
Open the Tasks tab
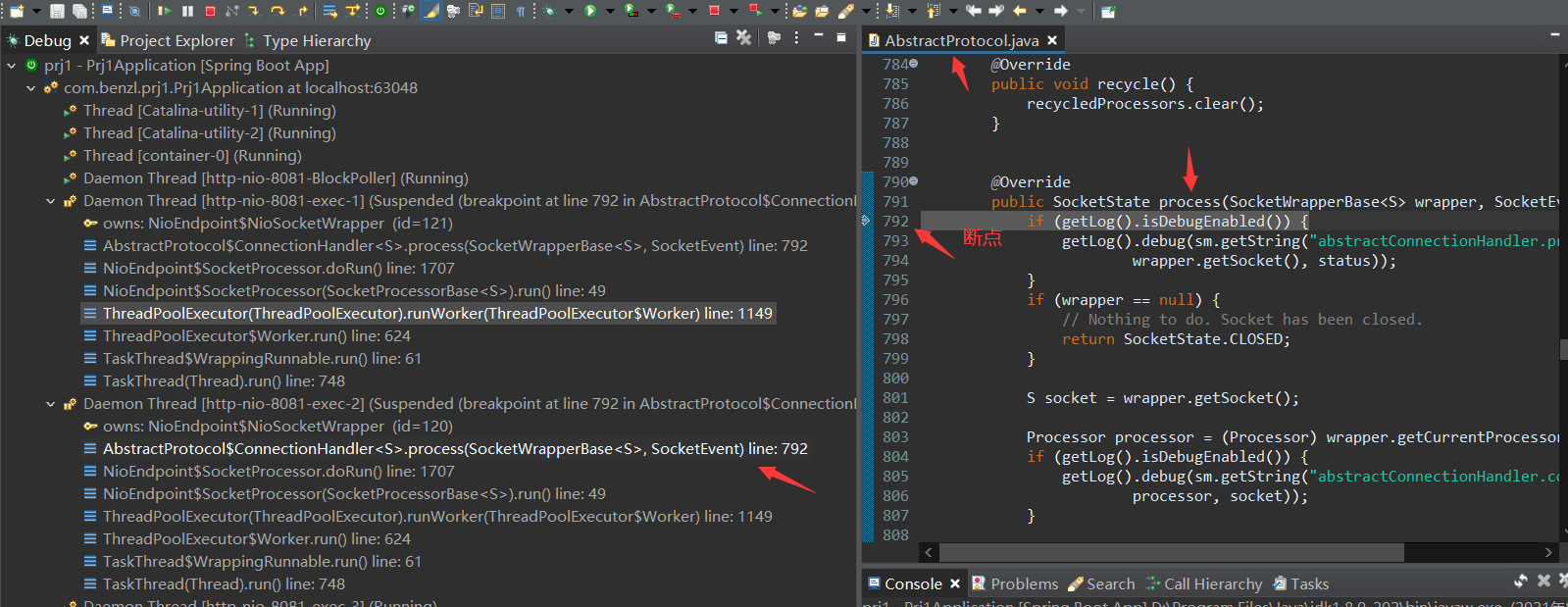[1300, 583]
